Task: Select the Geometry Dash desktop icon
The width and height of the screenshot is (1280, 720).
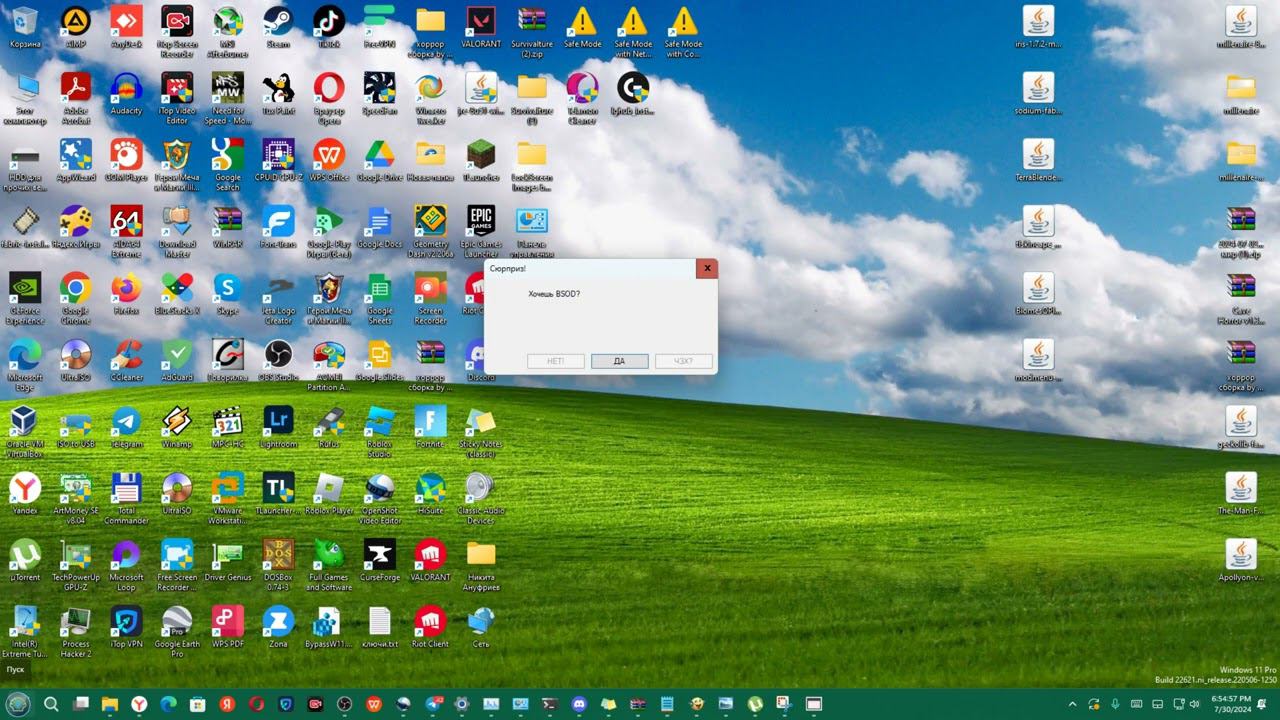Action: pyautogui.click(x=431, y=232)
